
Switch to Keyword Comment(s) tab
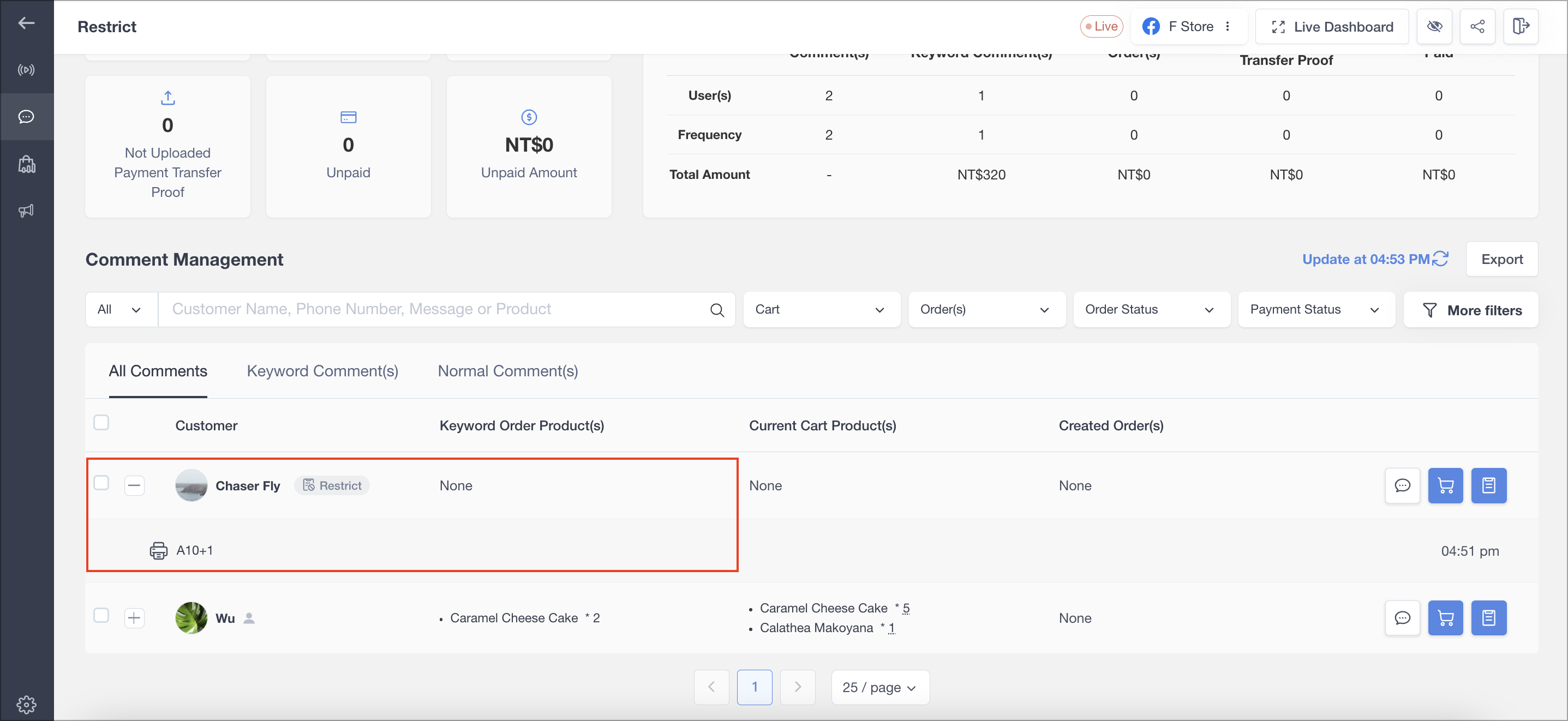[x=322, y=371]
